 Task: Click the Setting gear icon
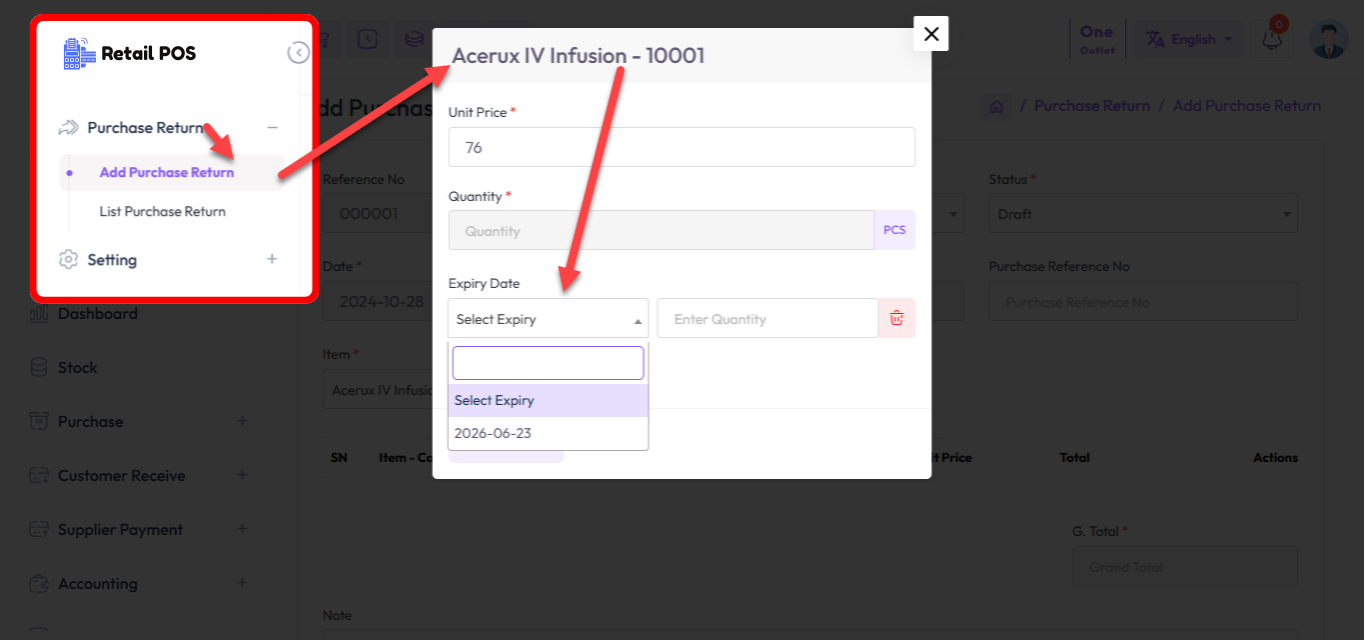(68, 260)
